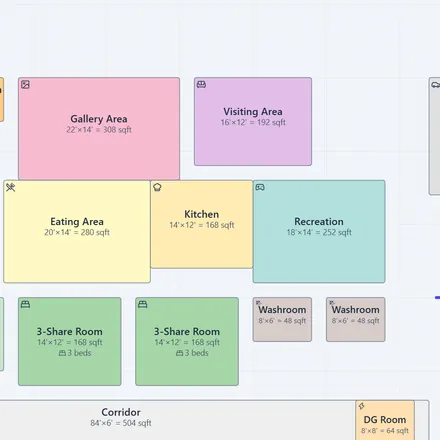This screenshot has width=440, height=440.
Task: Click the gamepad icon on Recreation
Action: pos(260,187)
